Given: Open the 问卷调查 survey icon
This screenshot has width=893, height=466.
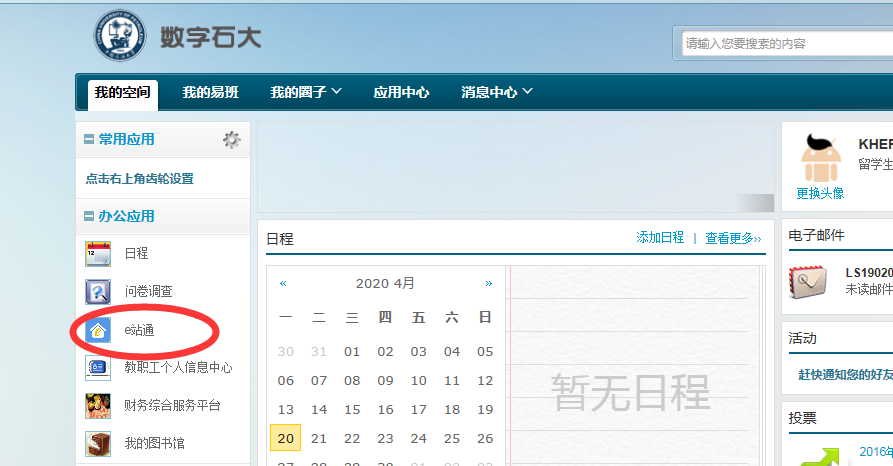Looking at the screenshot, I should click(x=98, y=292).
